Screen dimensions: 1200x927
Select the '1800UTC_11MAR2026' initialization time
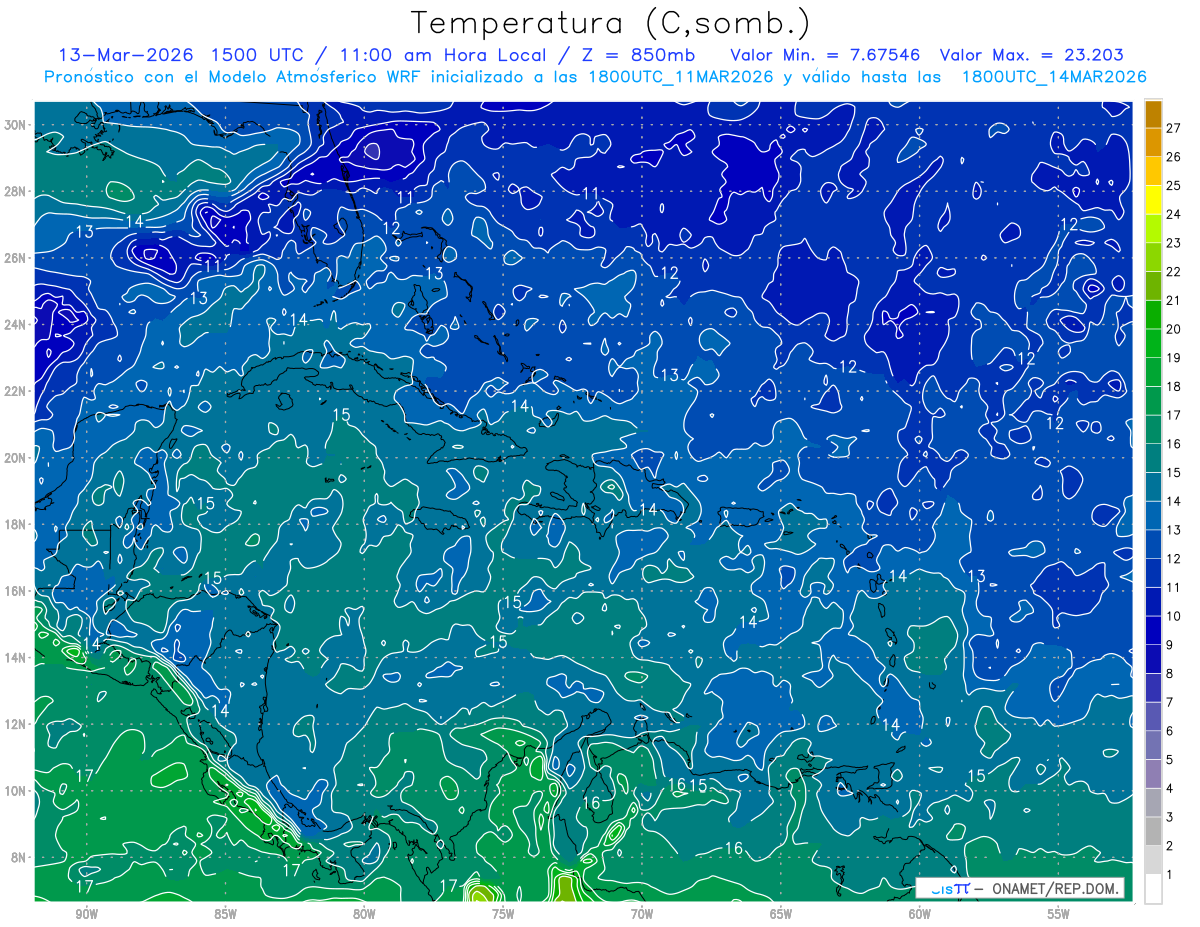coord(681,77)
